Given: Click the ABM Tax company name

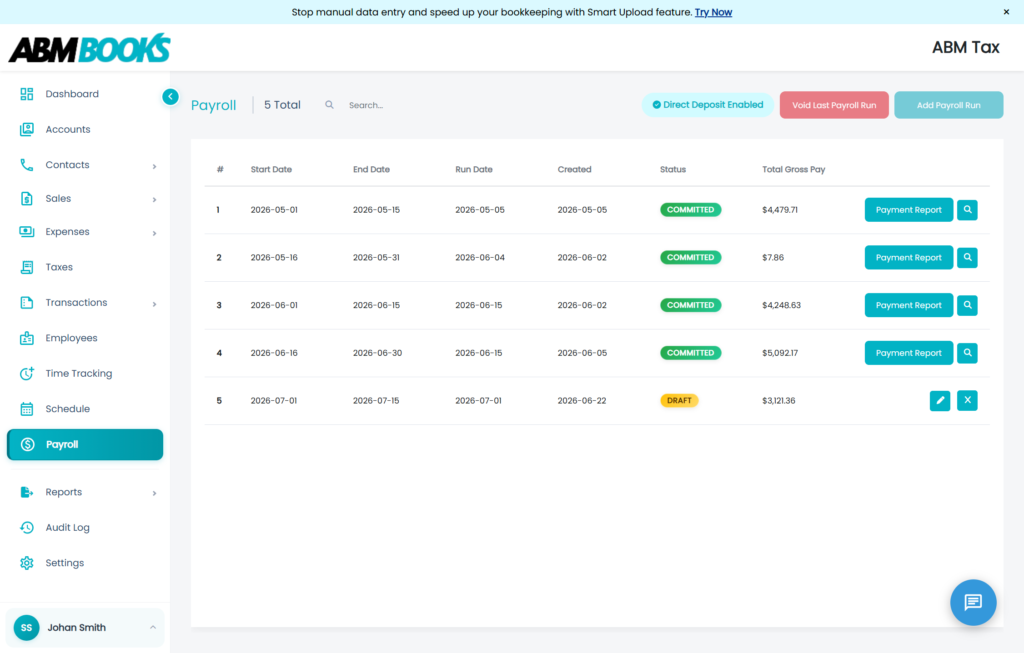Looking at the screenshot, I should tap(965, 47).
